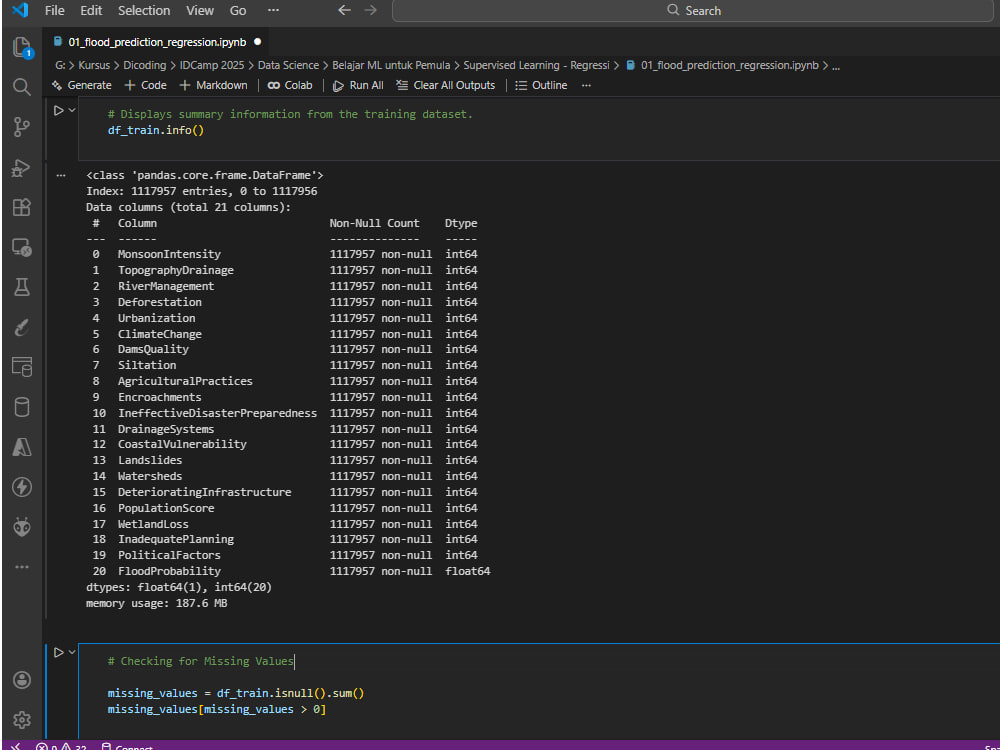
Task: Run the df_train.info() cell
Action: tap(58, 110)
